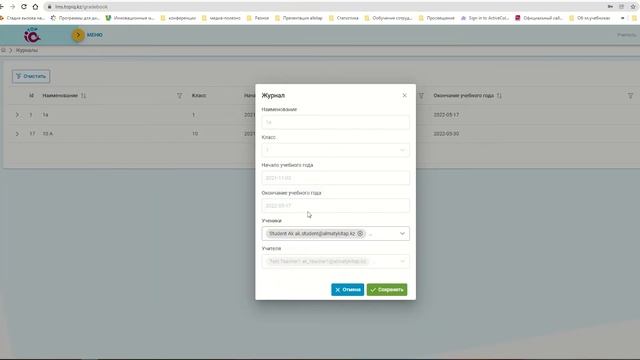Open the 'Разное' bookmarks folder
Screen dimensions: 640x360
point(258,18)
